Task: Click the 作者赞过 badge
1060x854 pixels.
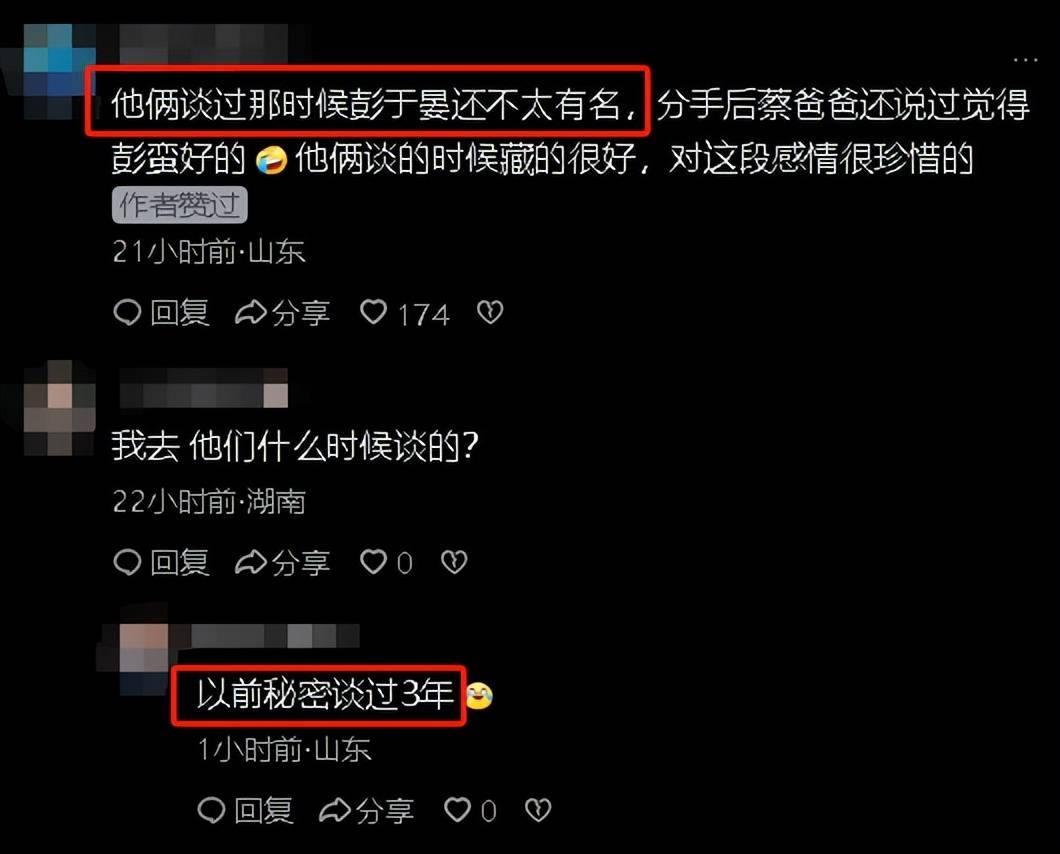Action: [180, 205]
